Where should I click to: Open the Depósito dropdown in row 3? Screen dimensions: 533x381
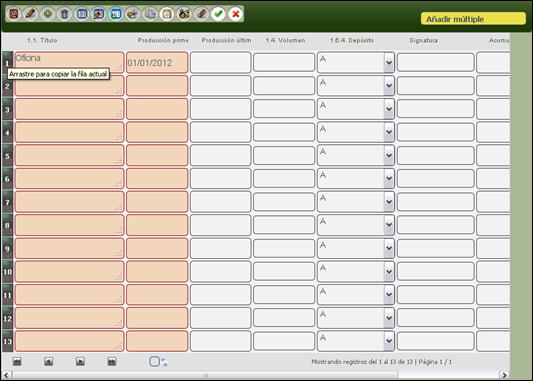point(389,109)
